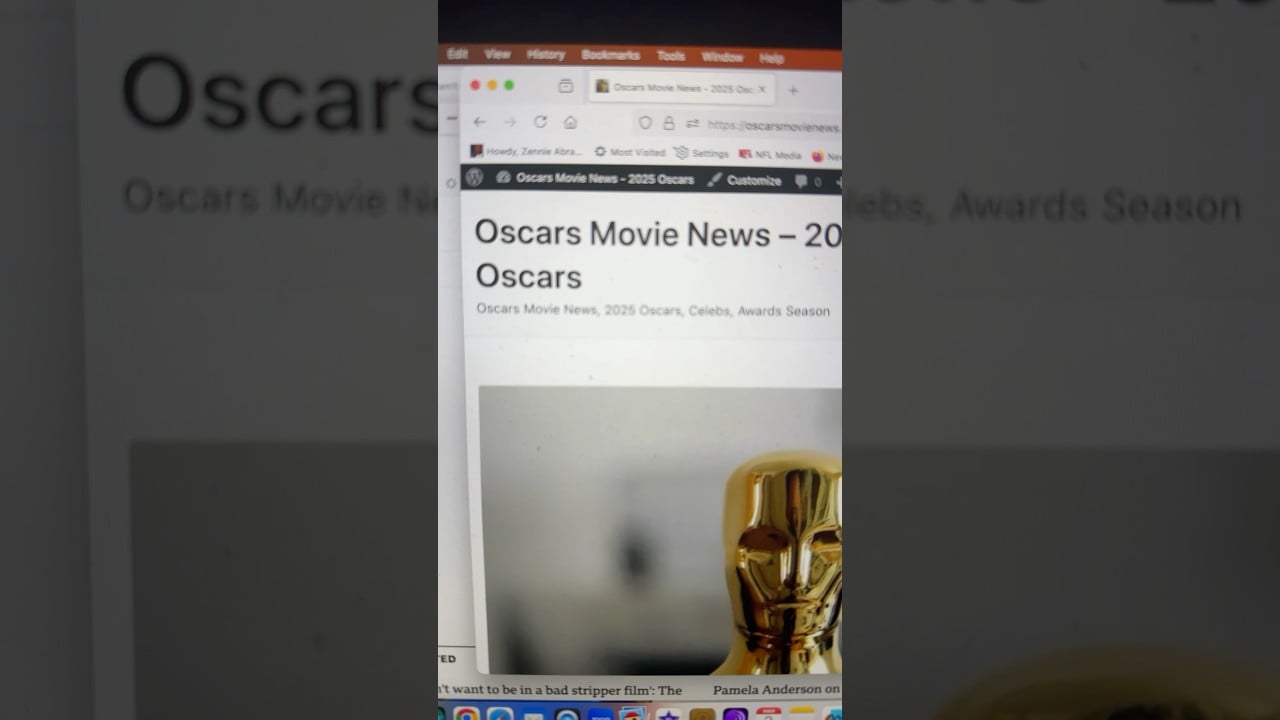The height and width of the screenshot is (720, 1280).
Task: Go to the home page icon
Action: tap(570, 122)
